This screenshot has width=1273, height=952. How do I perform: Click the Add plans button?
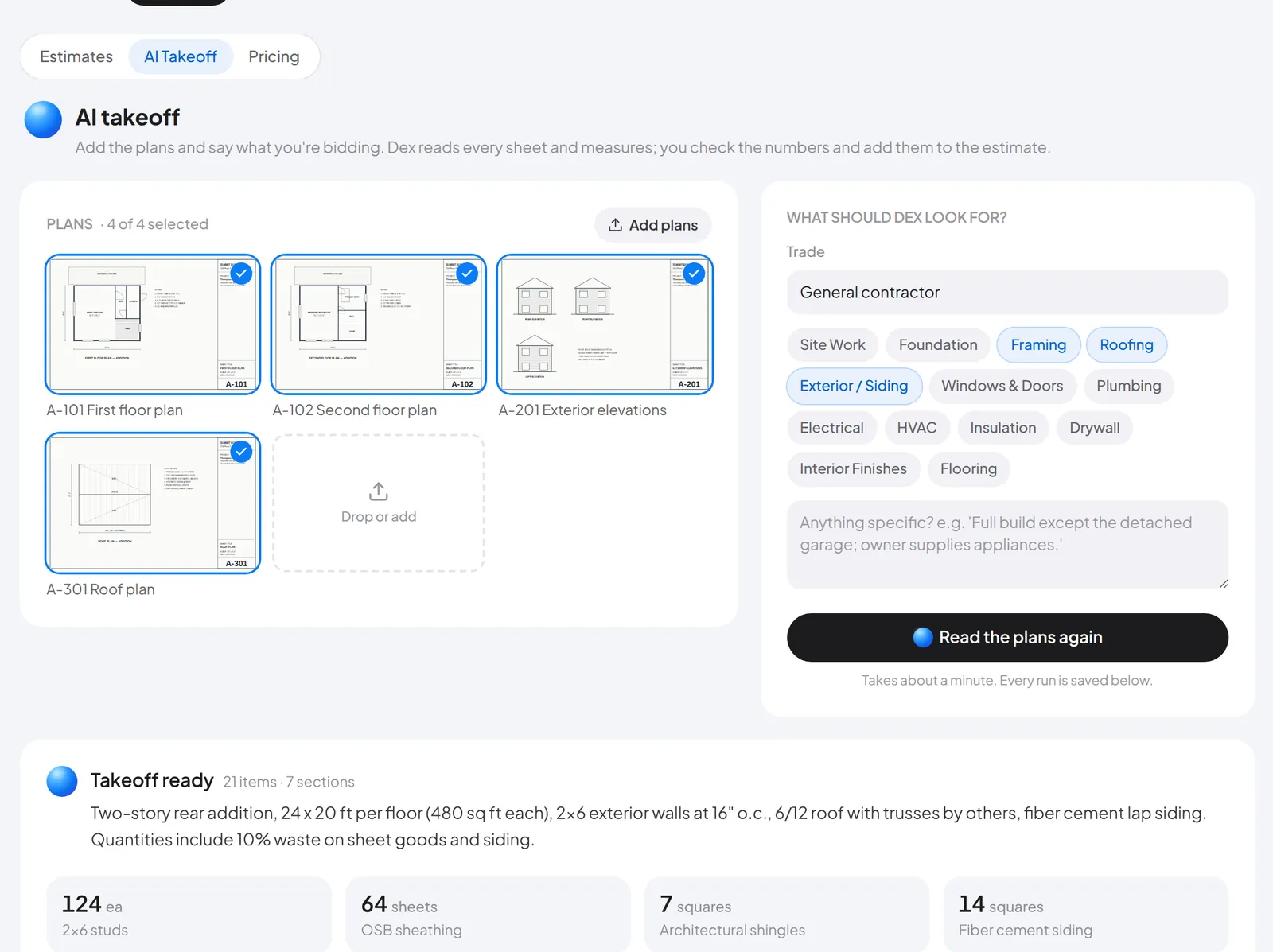[652, 225]
